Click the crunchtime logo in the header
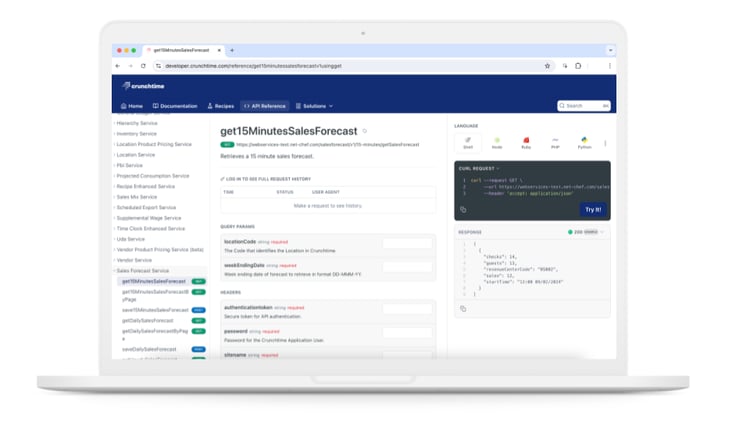Image resolution: width=750 pixels, height=421 pixels. coord(143,86)
